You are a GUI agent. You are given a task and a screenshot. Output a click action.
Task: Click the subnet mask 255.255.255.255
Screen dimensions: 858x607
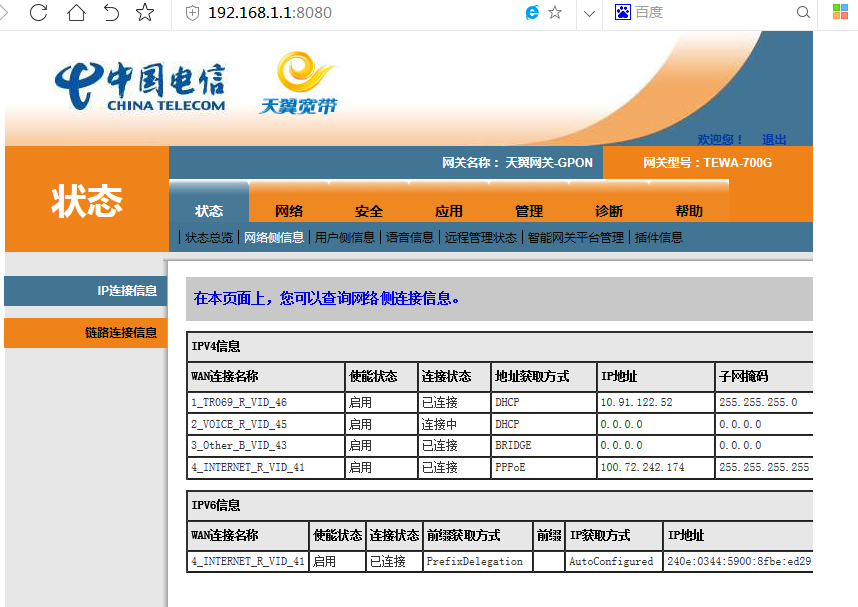pos(764,467)
